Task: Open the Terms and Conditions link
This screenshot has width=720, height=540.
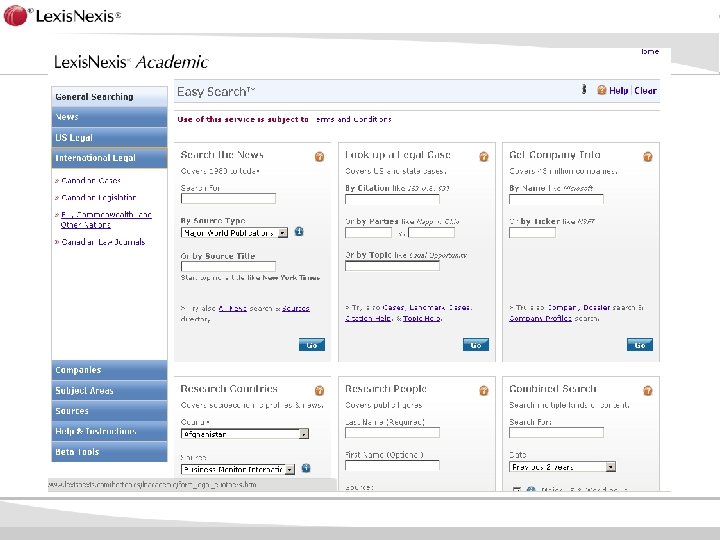Action: point(353,119)
